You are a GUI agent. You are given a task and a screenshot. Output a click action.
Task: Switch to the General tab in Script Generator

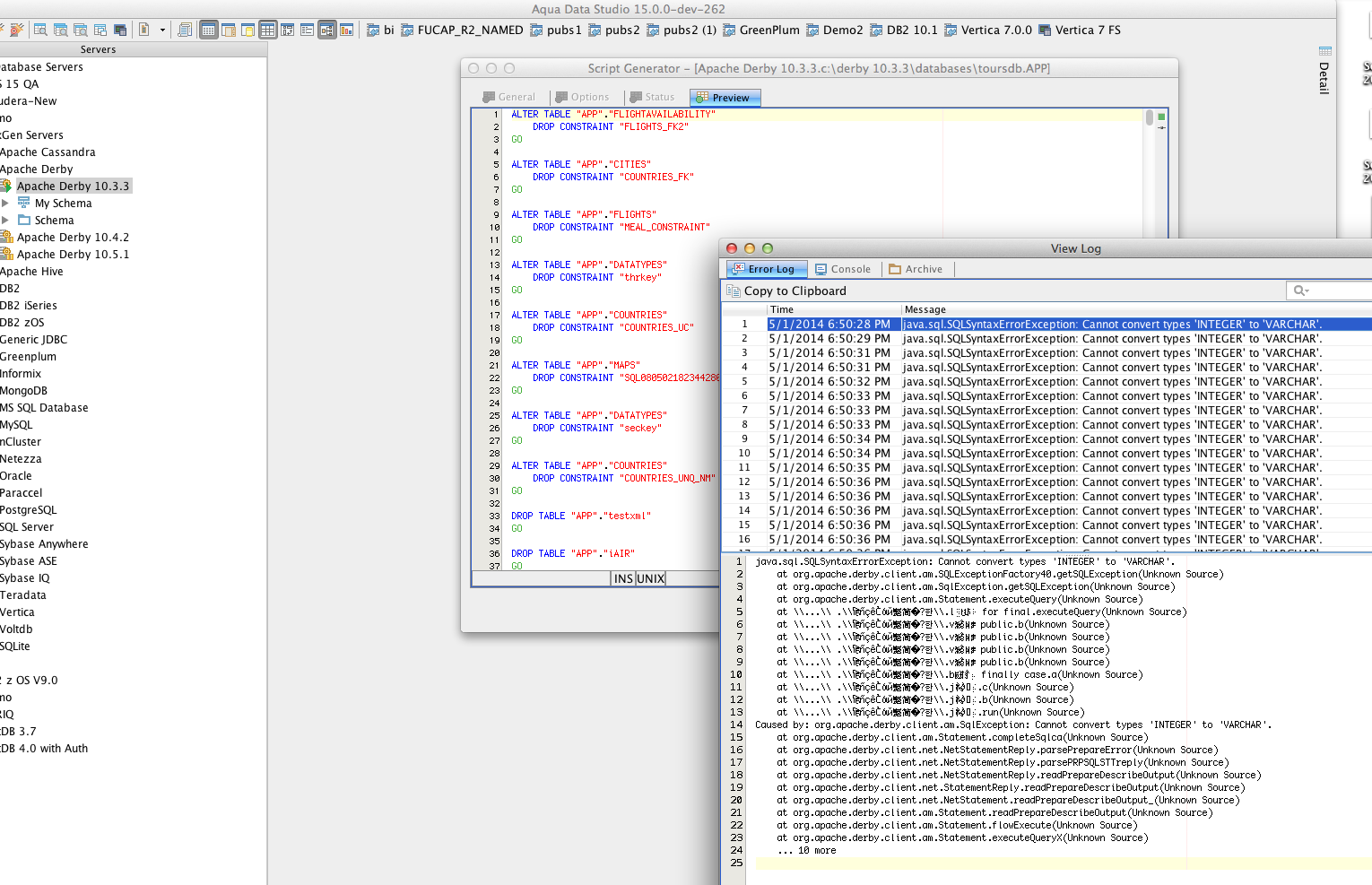(509, 98)
